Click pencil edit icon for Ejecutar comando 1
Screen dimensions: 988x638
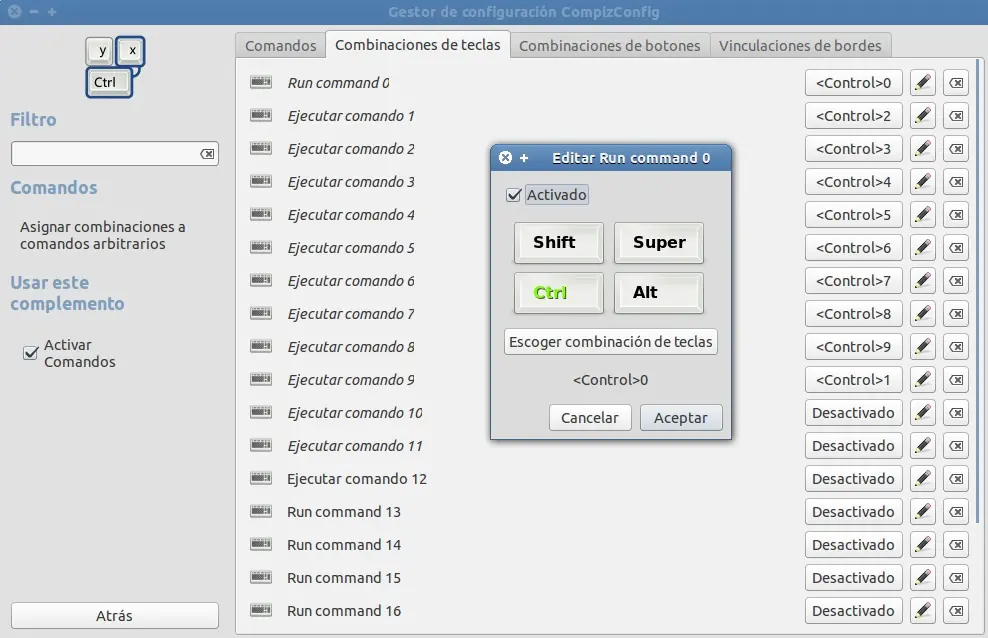pos(923,116)
